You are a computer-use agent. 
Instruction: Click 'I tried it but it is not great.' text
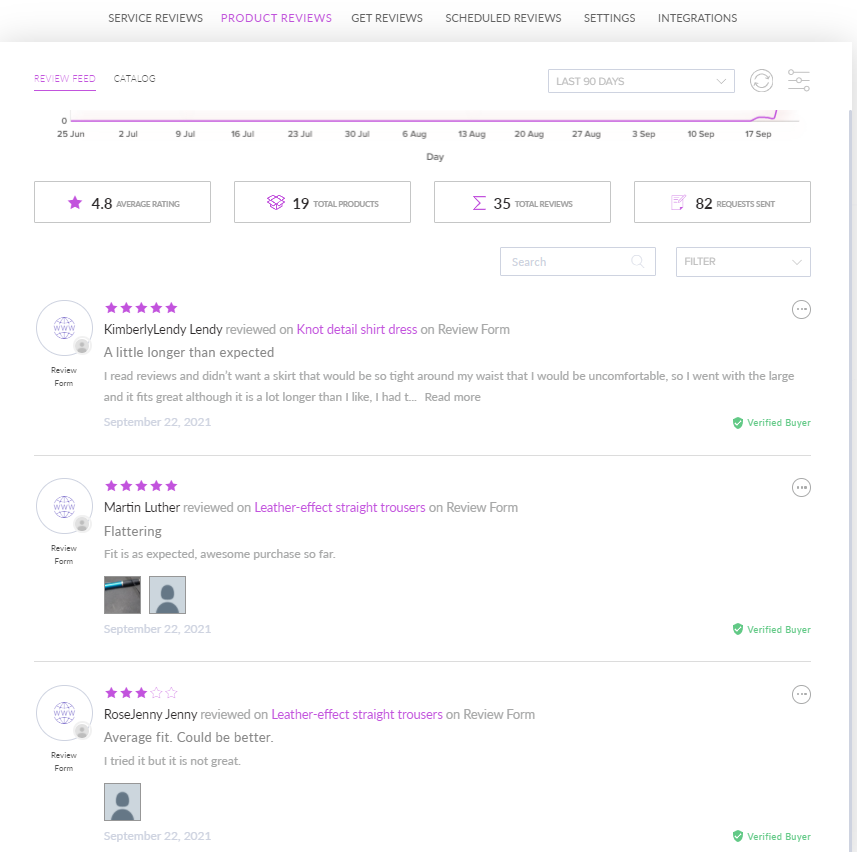172,761
